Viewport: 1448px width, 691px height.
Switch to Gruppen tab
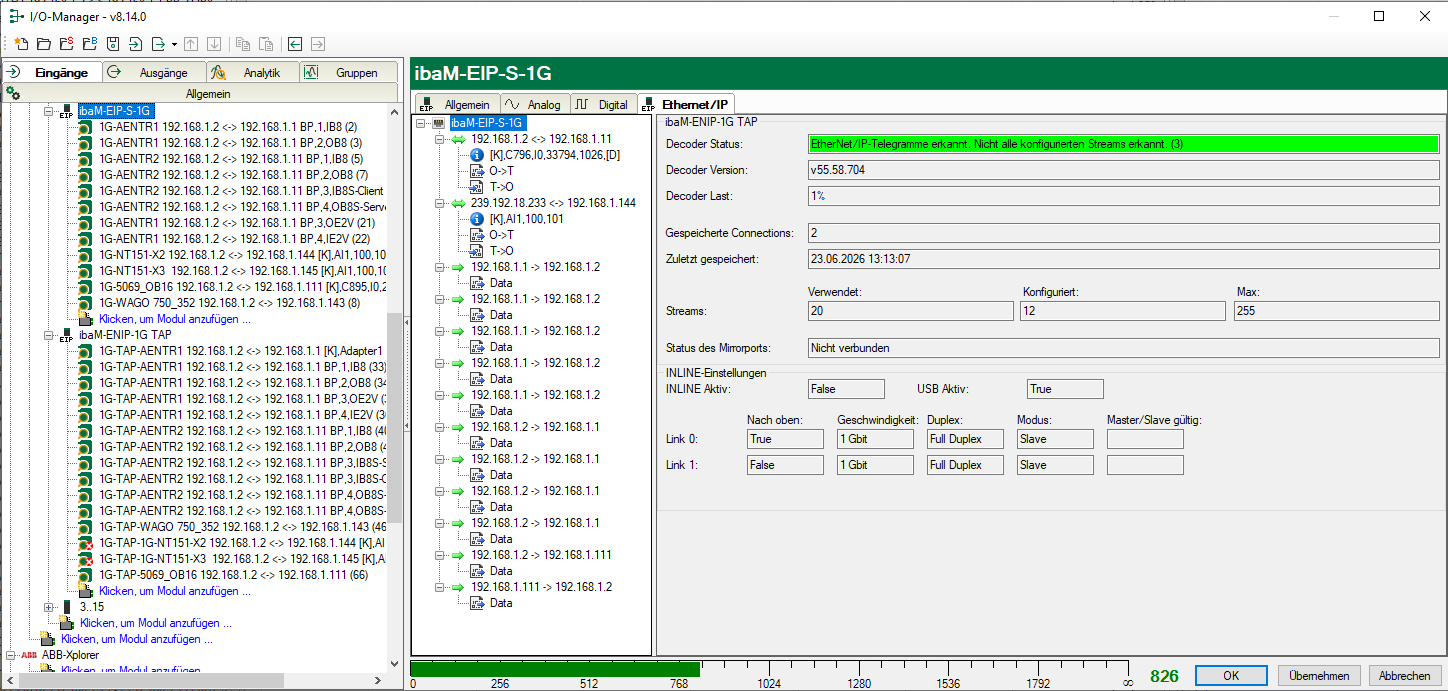point(348,72)
